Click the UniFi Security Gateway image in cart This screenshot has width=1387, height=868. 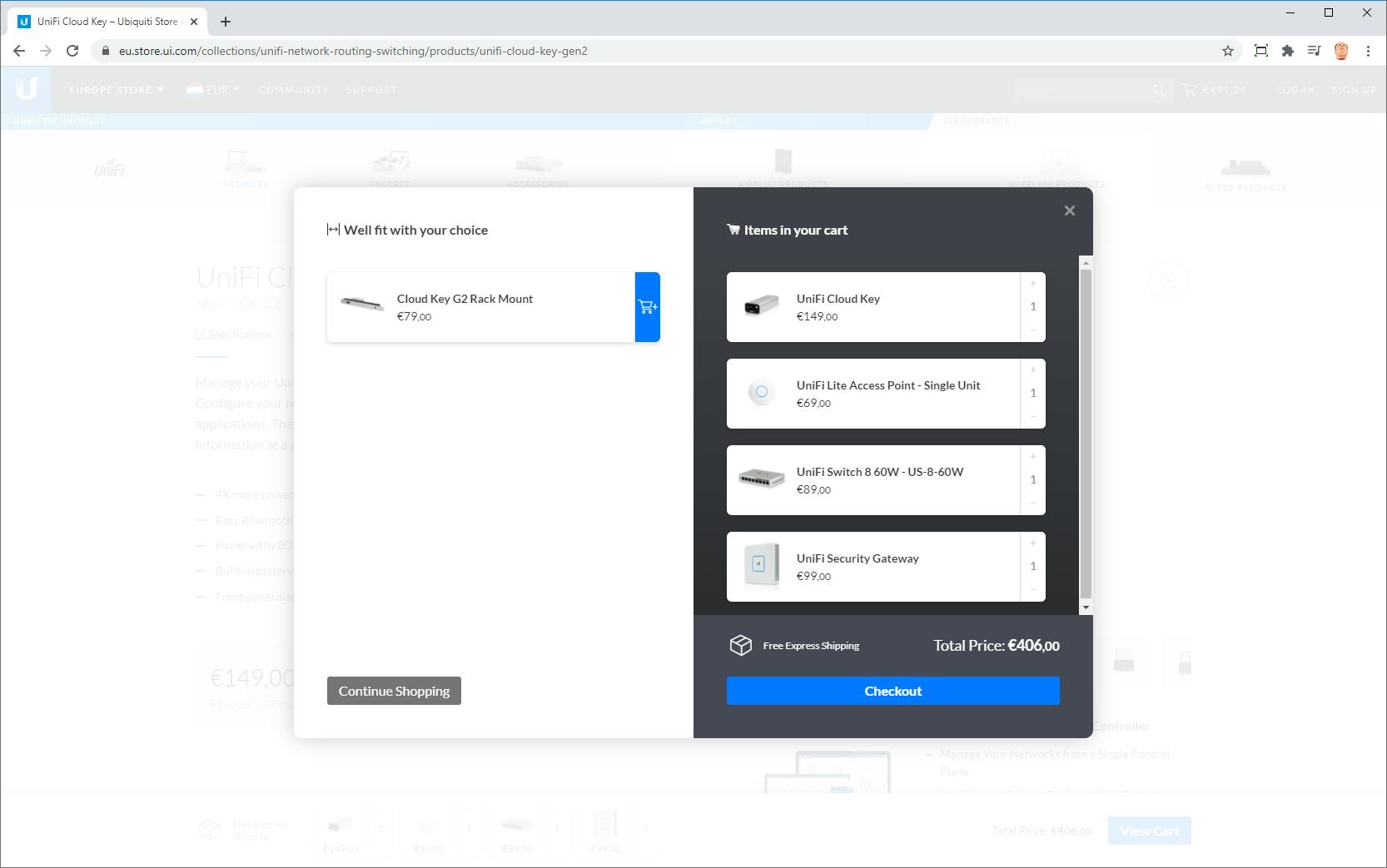(761, 565)
